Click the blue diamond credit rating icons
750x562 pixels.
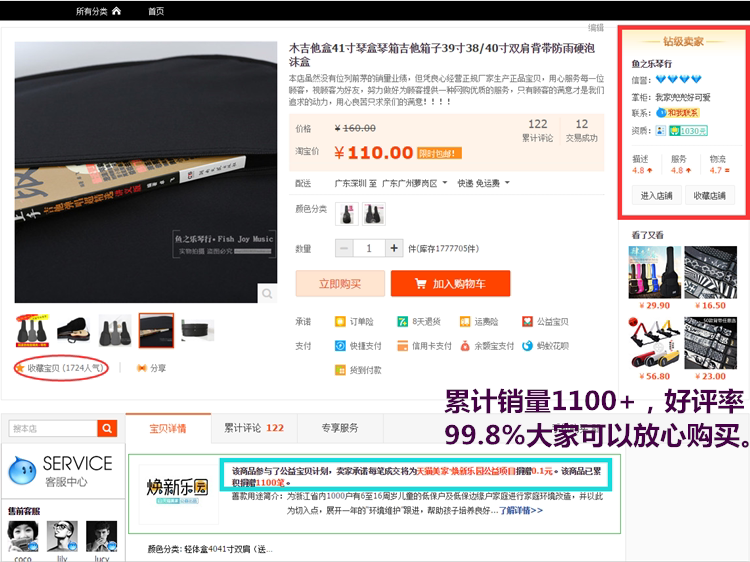[x=678, y=79]
